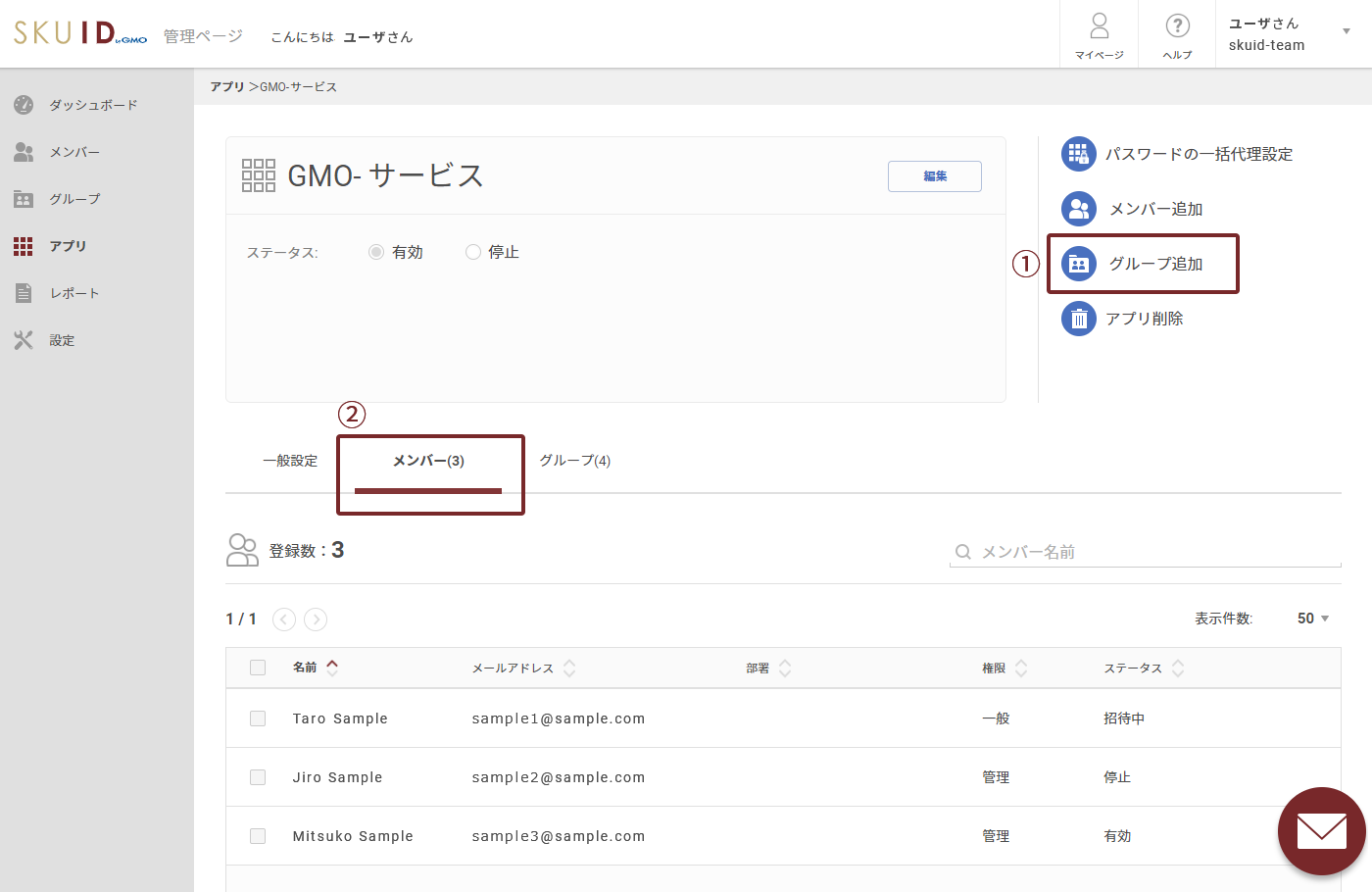Click email sample3@sample.com
This screenshot has width=1372, height=892.
(x=559, y=836)
